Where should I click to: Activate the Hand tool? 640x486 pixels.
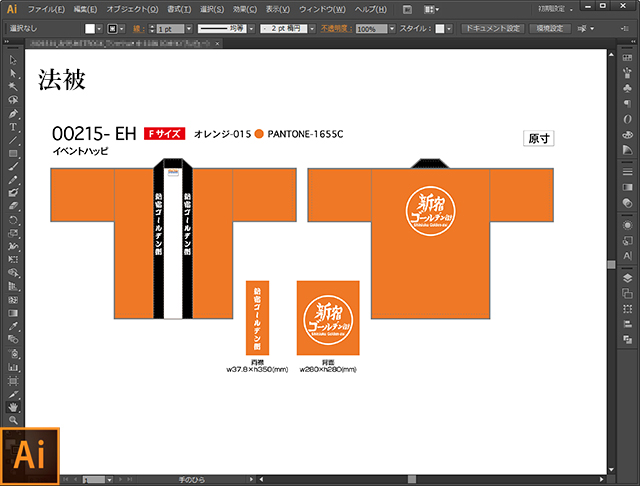coord(13,407)
